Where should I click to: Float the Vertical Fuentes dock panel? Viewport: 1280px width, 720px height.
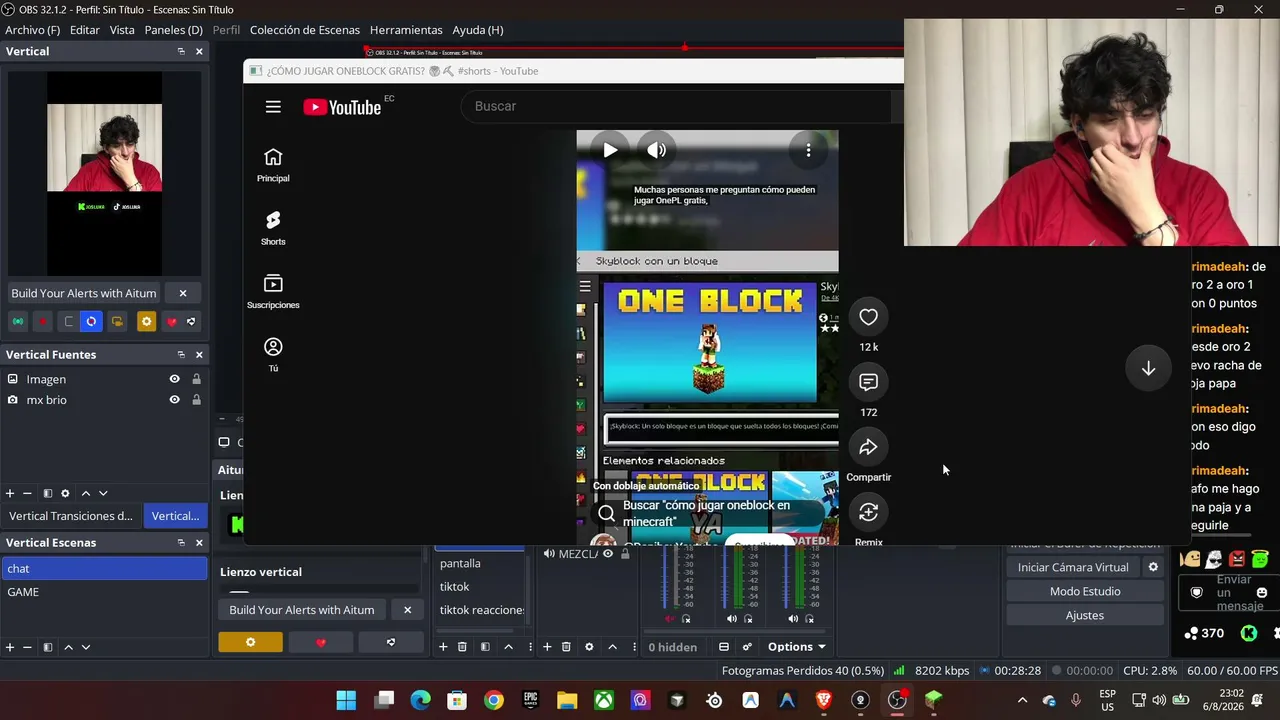point(181,355)
